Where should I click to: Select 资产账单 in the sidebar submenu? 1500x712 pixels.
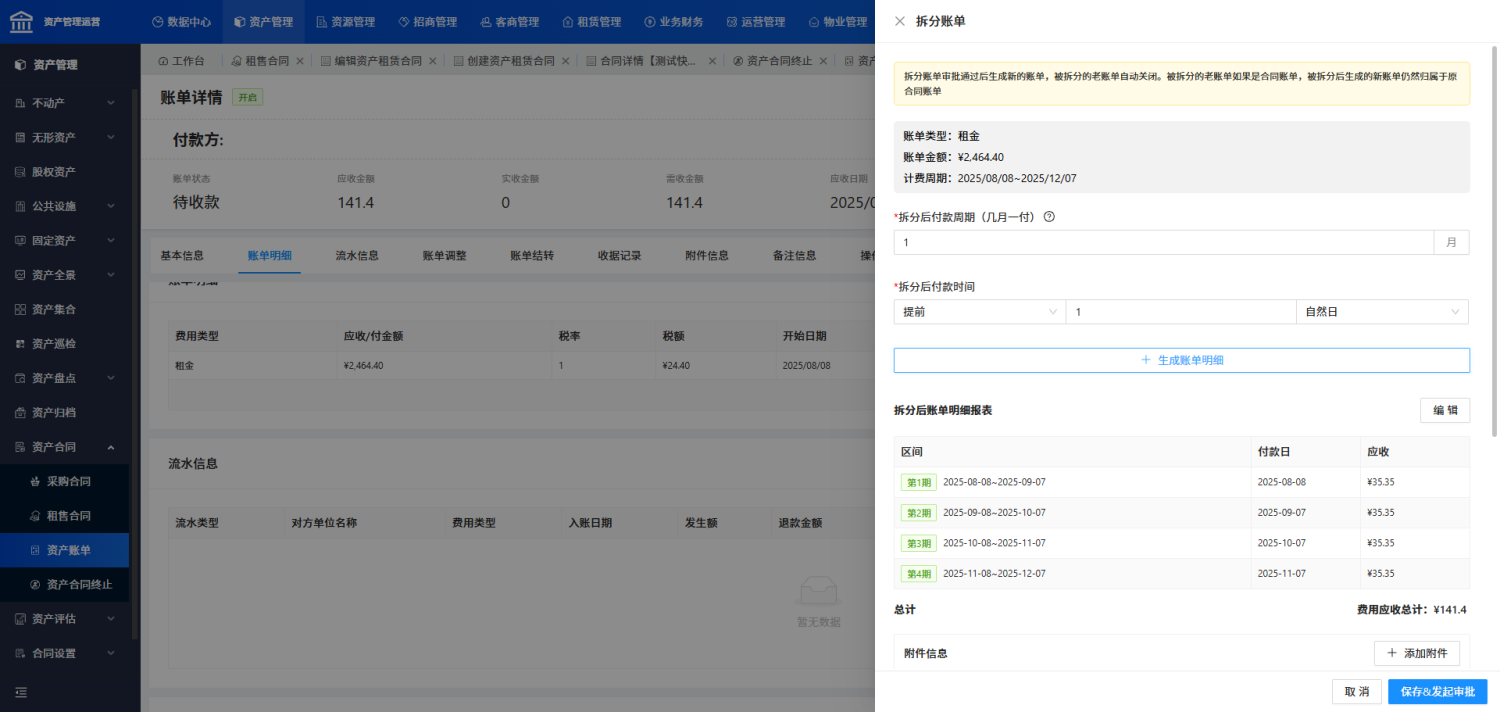64,550
